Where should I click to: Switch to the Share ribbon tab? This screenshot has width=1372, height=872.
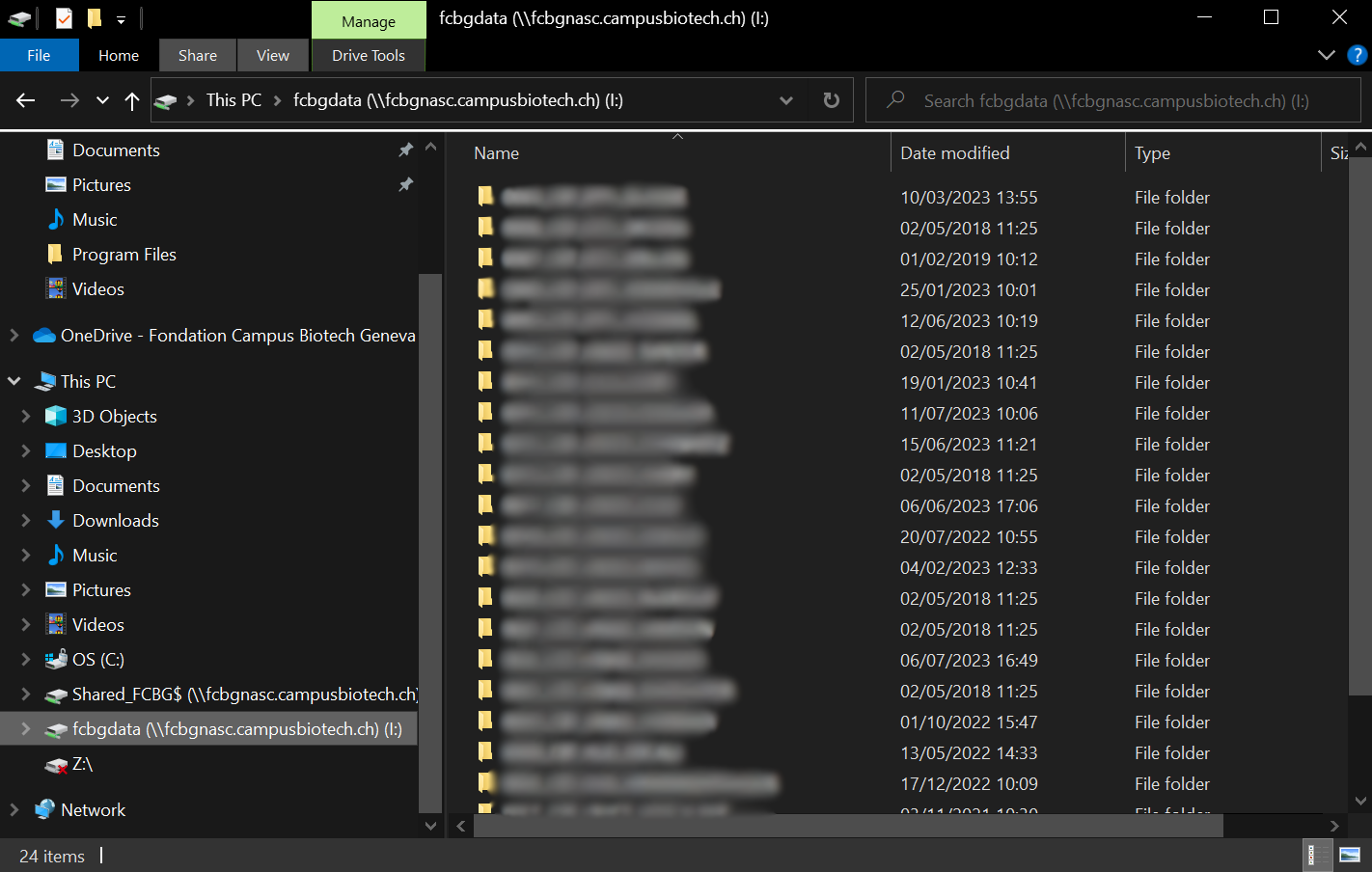pos(198,55)
